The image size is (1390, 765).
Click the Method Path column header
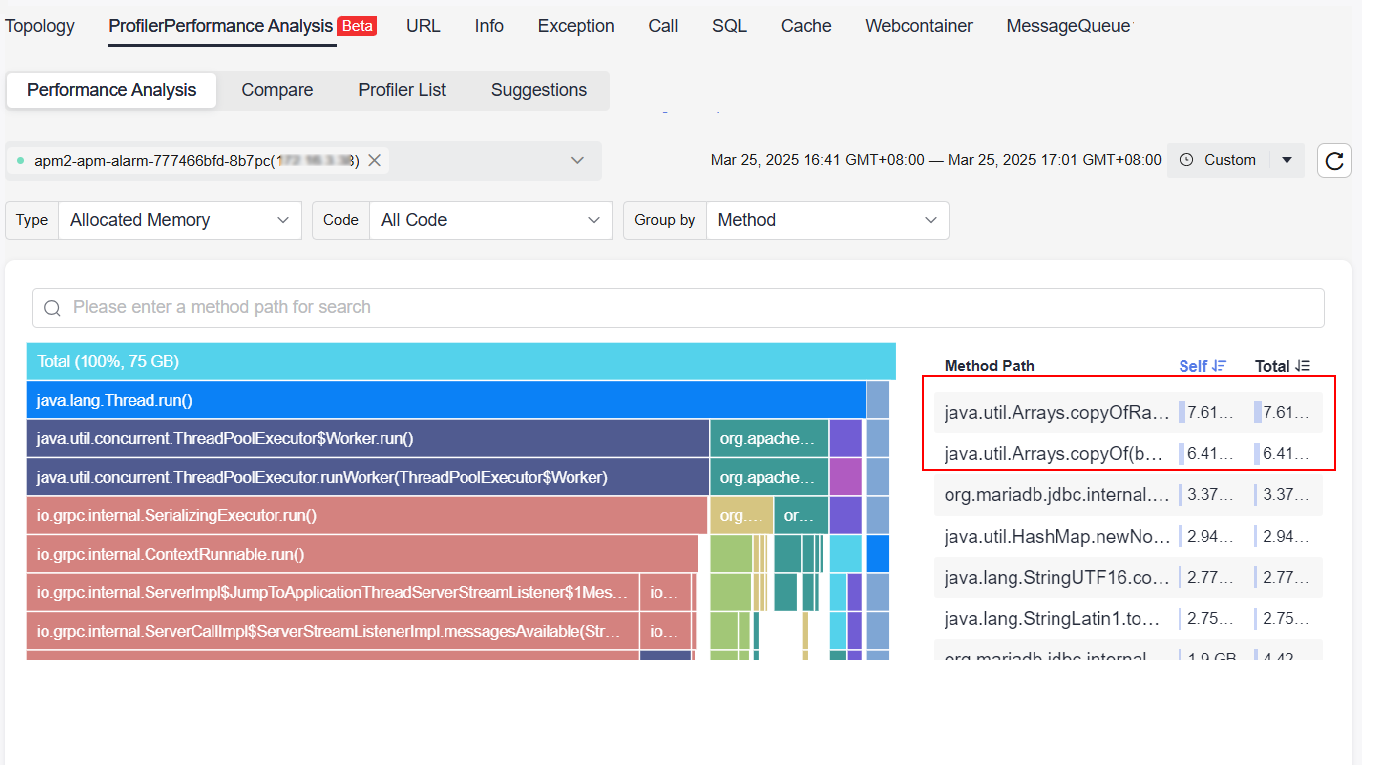click(989, 366)
